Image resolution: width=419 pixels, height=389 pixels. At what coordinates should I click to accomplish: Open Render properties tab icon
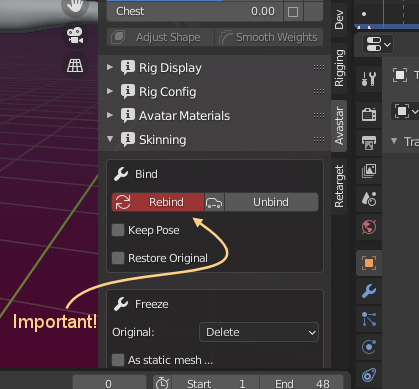369,115
